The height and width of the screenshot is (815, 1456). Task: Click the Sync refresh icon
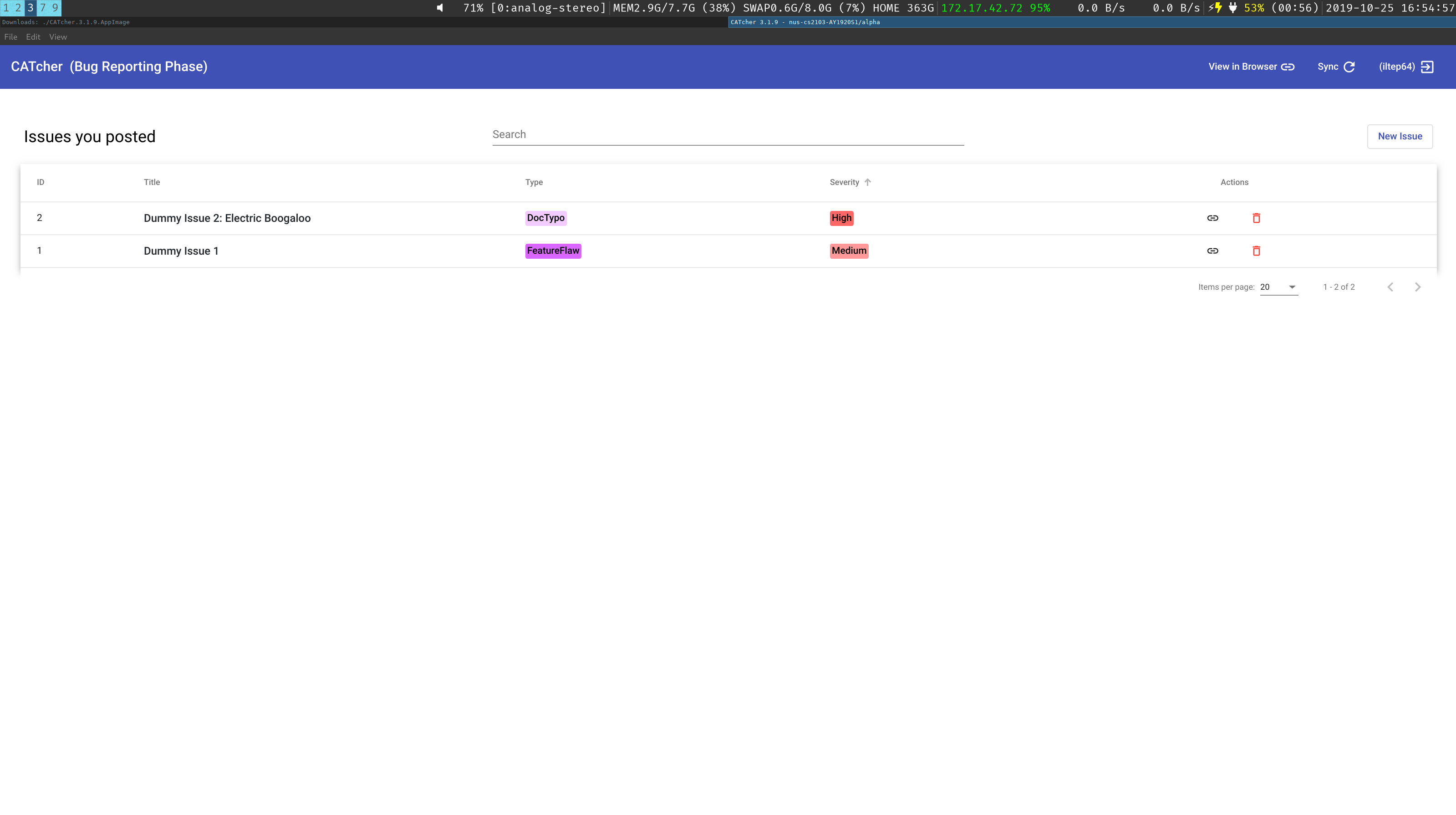(1349, 67)
